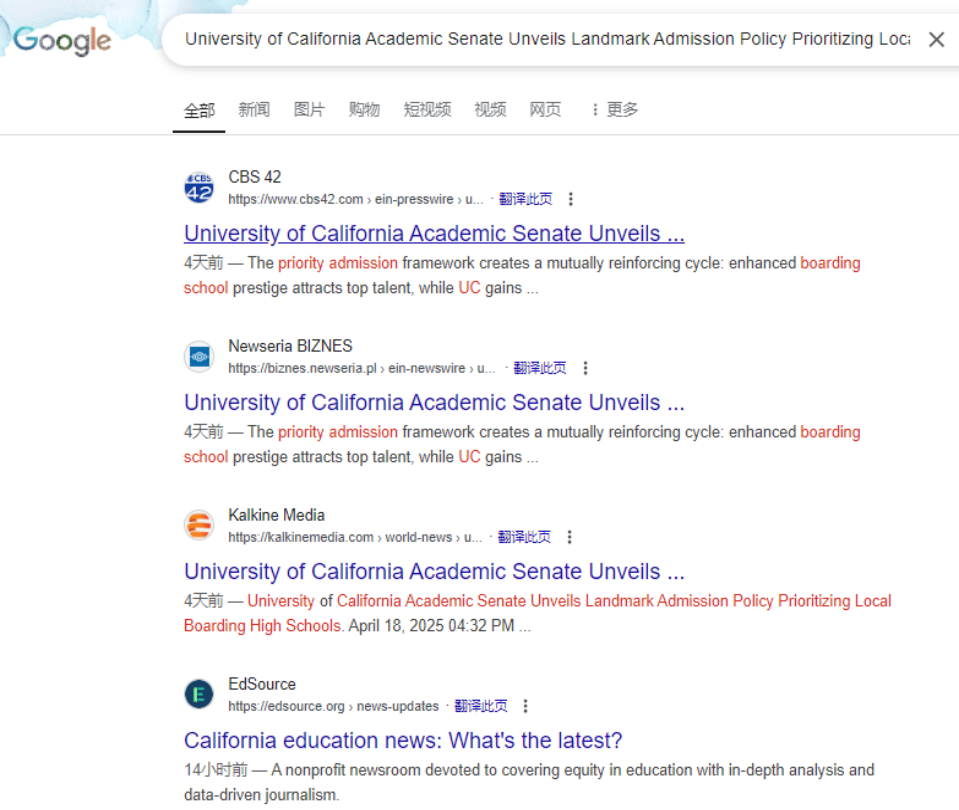This screenshot has width=959, height=810.
Task: Switch to the 新闻 tab
Action: (x=254, y=110)
